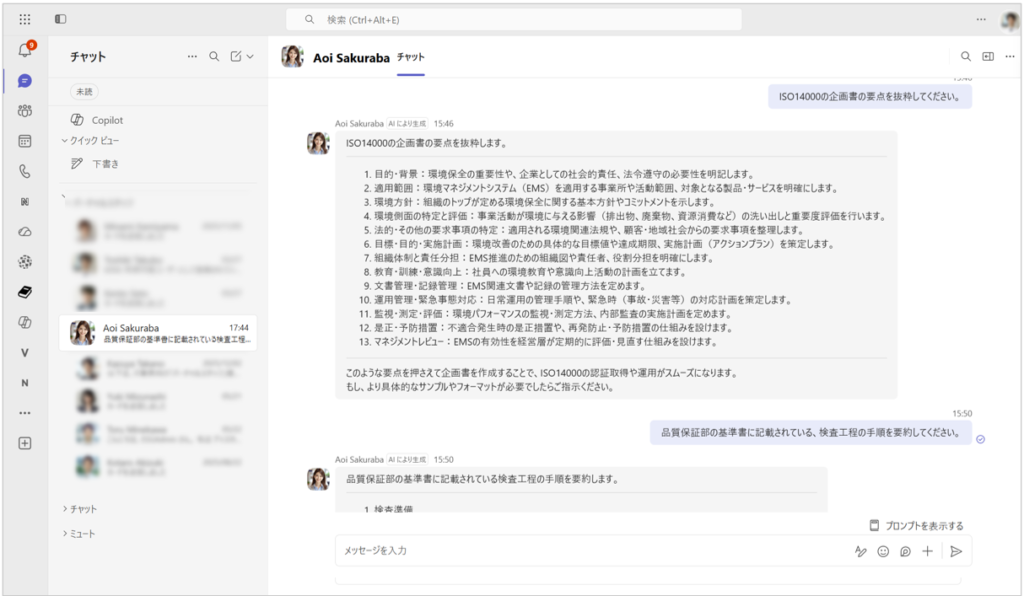Open the OneDrive cloud icon in left rail
Image resolution: width=1024 pixels, height=596 pixels.
(25, 232)
